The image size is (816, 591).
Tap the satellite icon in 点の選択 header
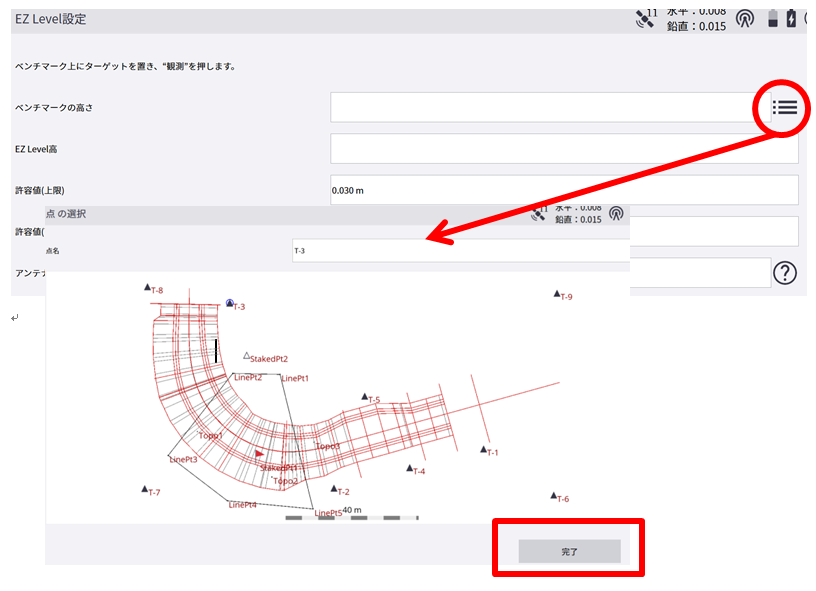pos(540,213)
